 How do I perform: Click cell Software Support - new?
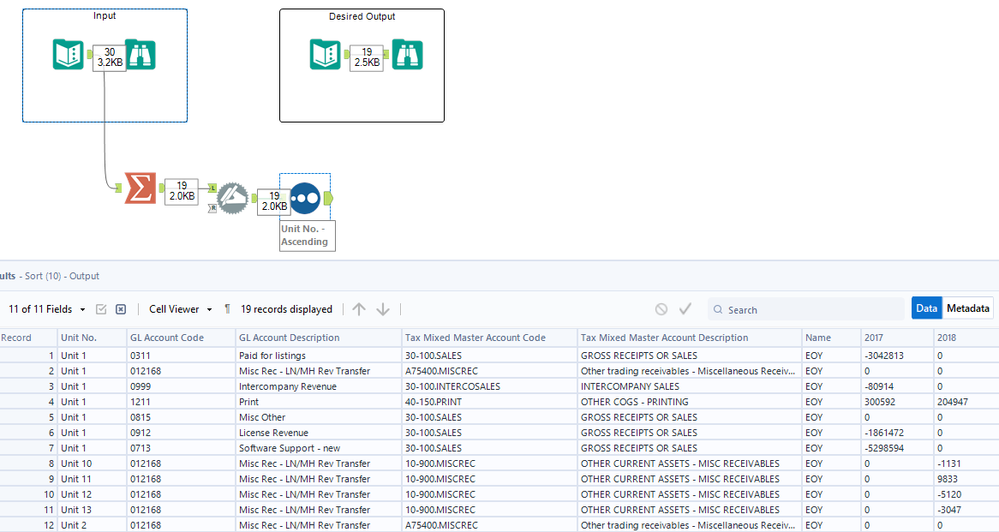(319, 448)
